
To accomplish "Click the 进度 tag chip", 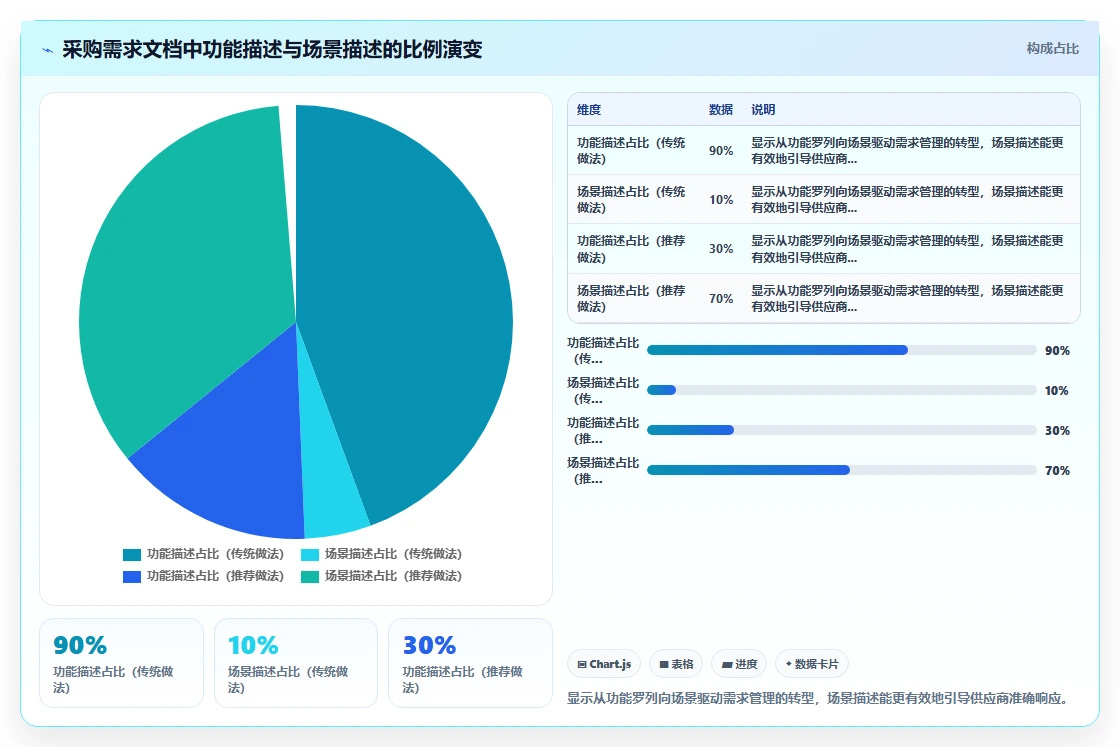I will [739, 664].
